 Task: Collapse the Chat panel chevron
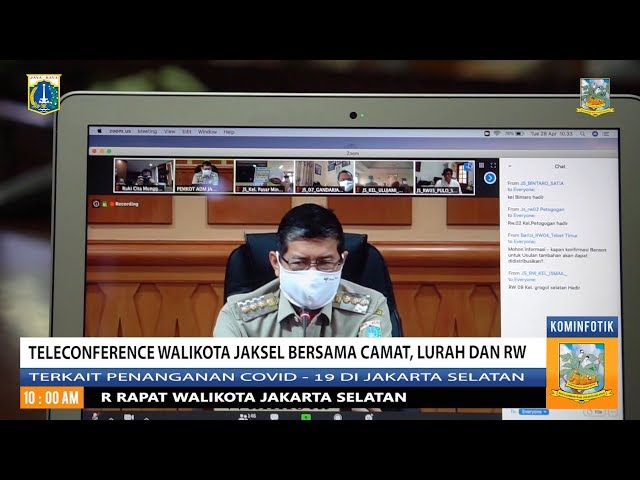click(x=510, y=166)
